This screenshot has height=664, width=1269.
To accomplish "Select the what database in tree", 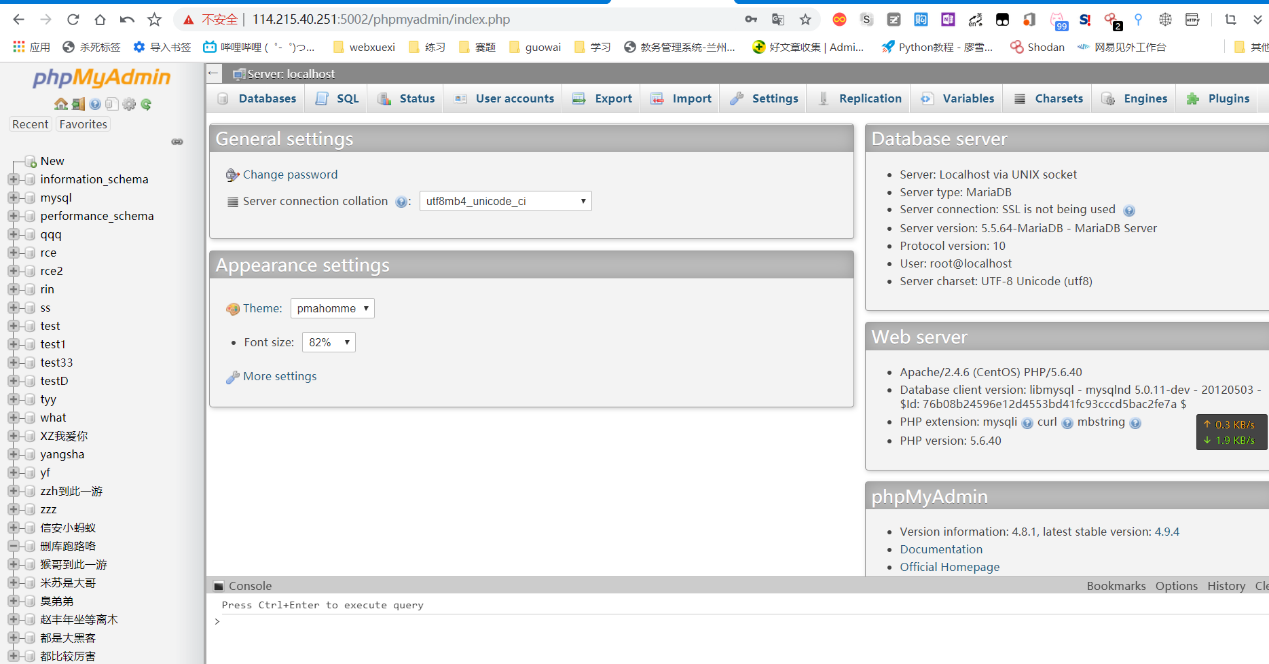I will (53, 418).
